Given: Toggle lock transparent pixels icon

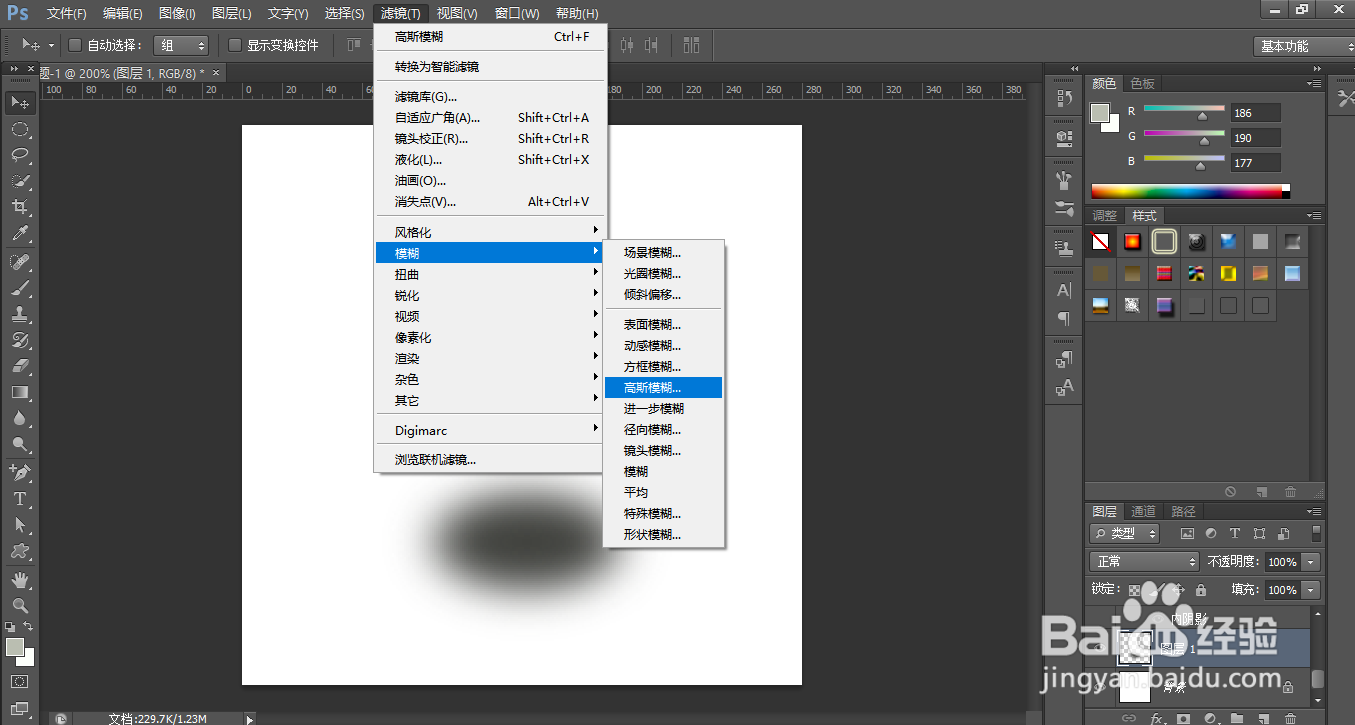Looking at the screenshot, I should [1135, 590].
